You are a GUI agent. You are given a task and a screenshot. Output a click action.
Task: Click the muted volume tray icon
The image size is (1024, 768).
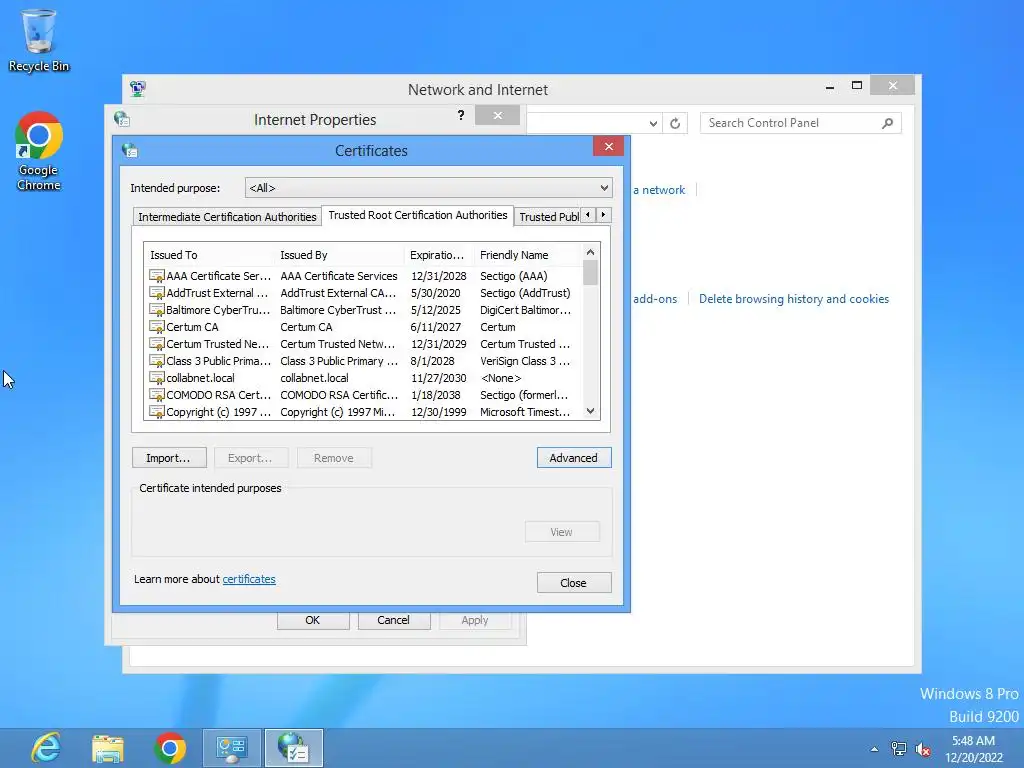click(x=923, y=749)
